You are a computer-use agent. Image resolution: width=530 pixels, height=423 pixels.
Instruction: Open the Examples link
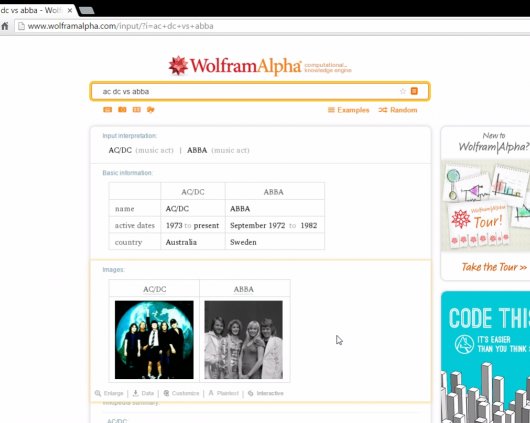[348, 110]
